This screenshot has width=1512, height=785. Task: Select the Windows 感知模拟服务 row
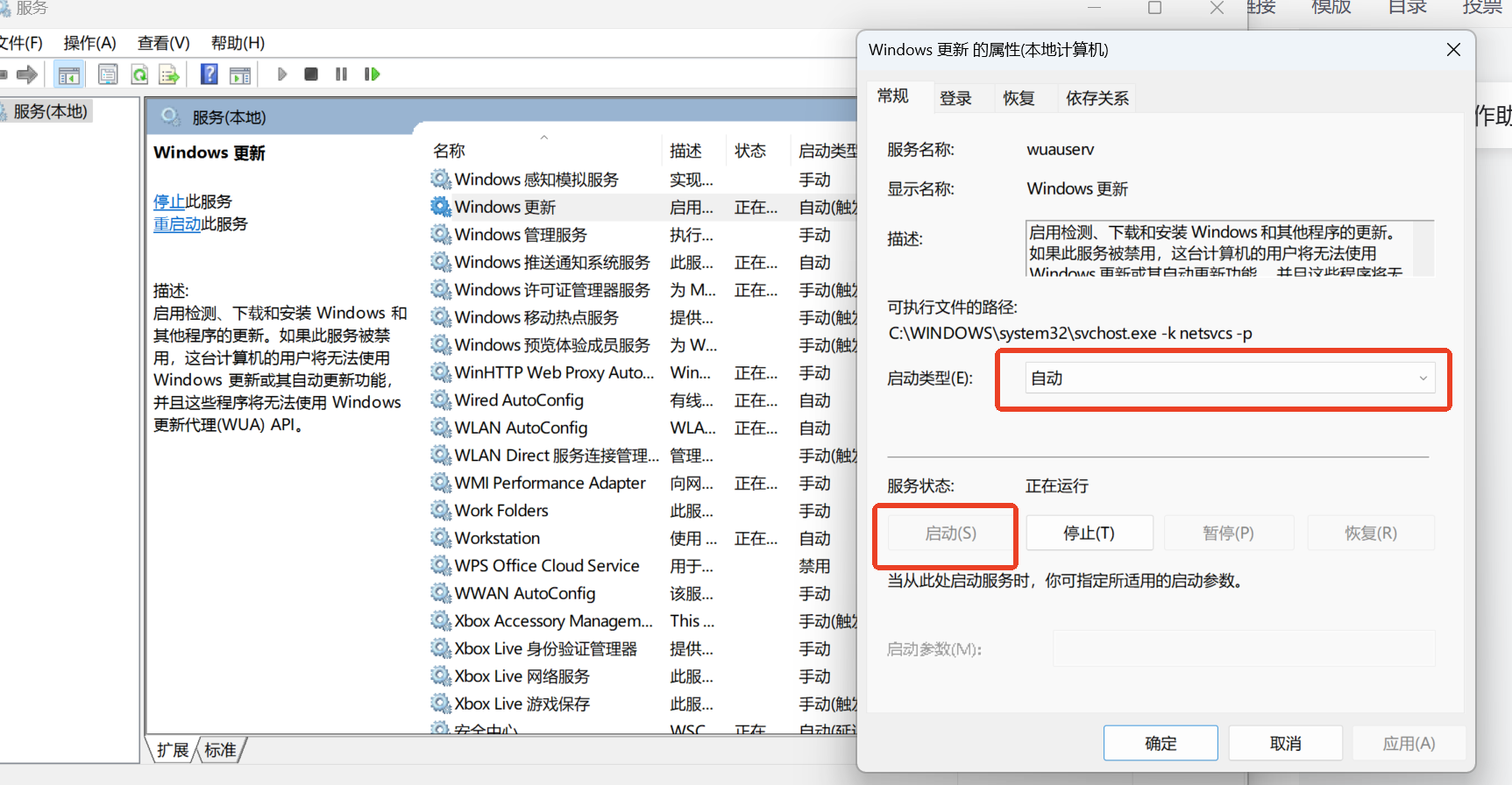pos(643,180)
